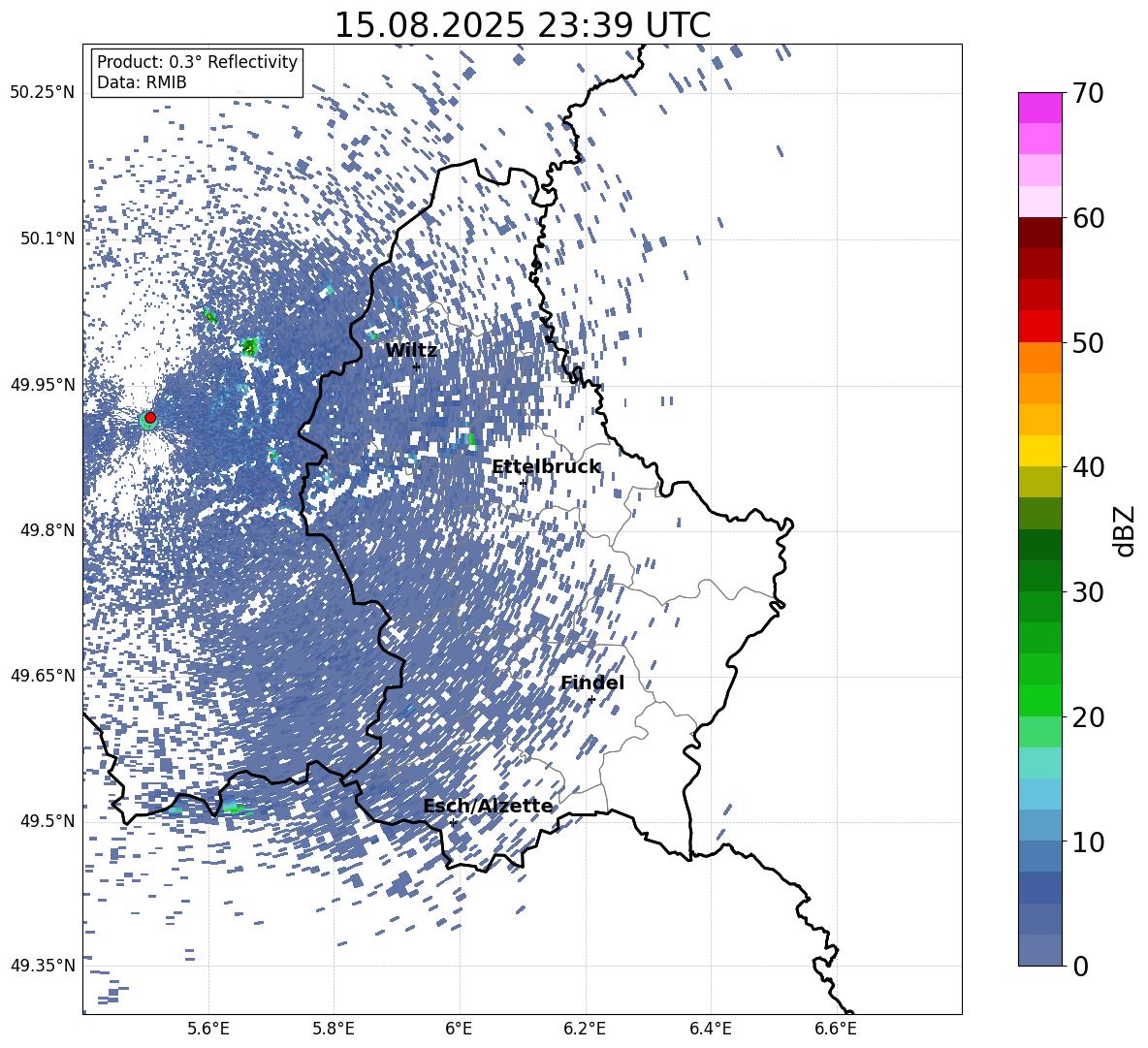Click the colorbar value 20
Screen dimensions: 1148x1048
1089,717
